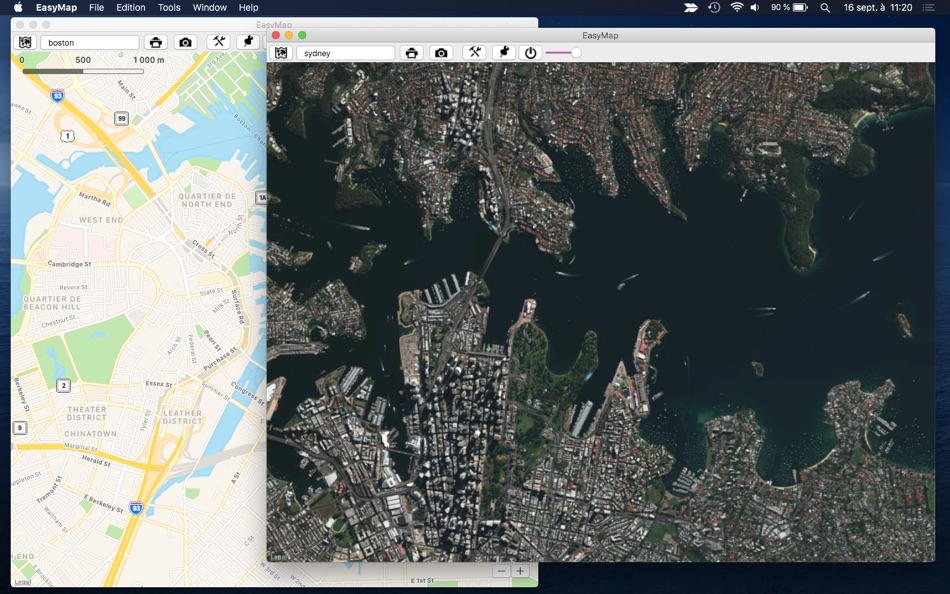Click the 'QUARTIER DE NORTH END' label on the Boston map
The height and width of the screenshot is (594, 950).
[x=207, y=200]
